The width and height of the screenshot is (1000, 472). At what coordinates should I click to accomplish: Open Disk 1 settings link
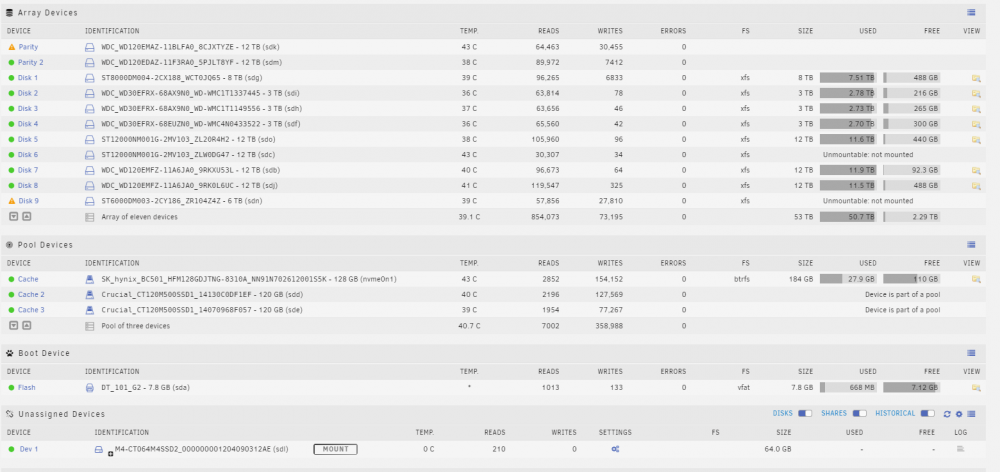pyautogui.click(x=28, y=78)
